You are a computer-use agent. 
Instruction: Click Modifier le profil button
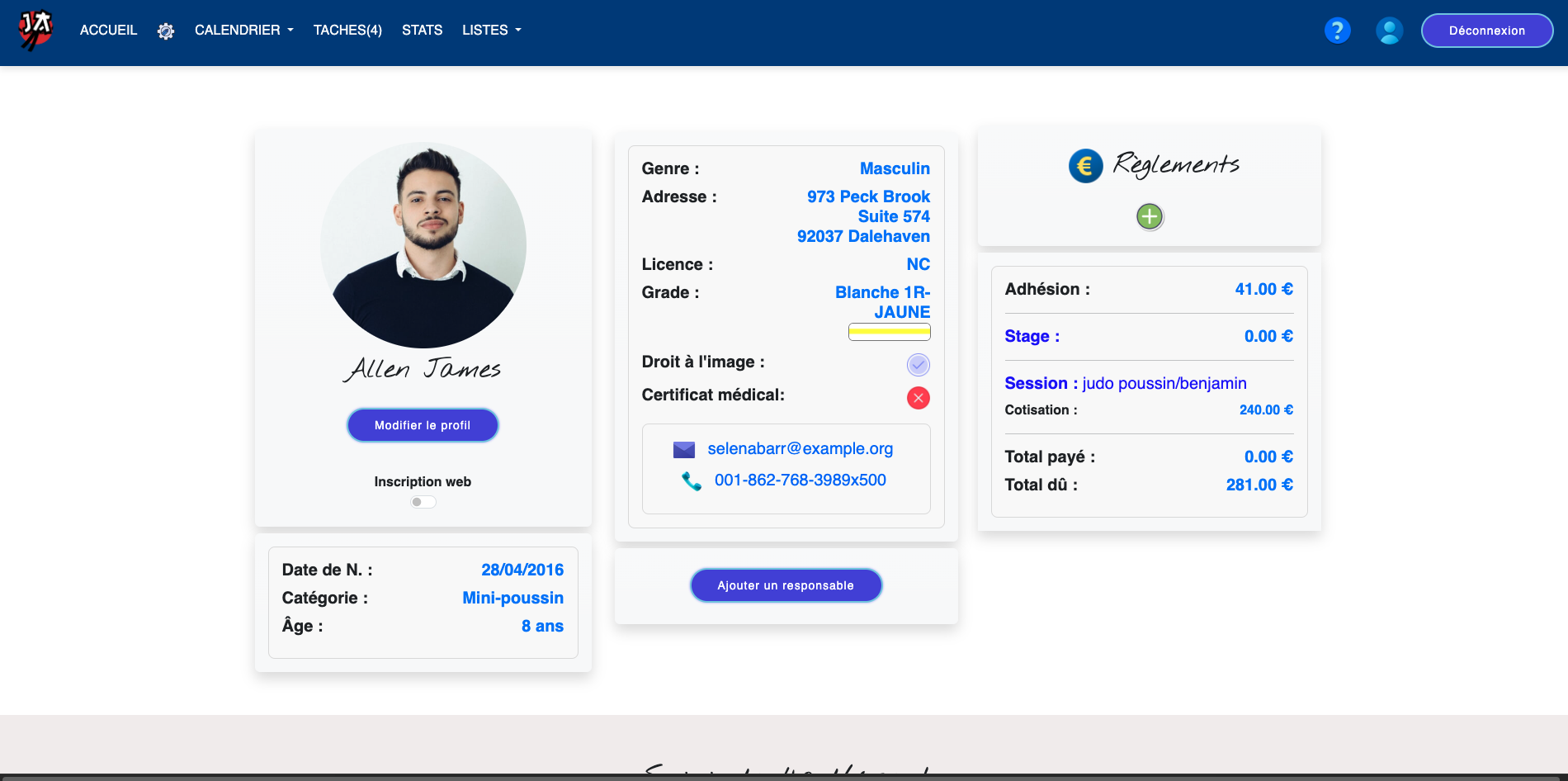click(423, 425)
